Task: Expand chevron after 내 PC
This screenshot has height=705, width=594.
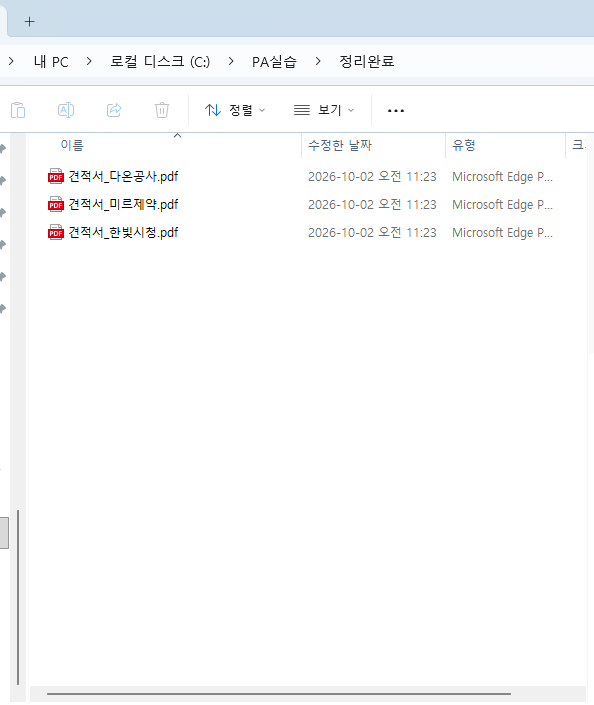Action: coord(89,61)
